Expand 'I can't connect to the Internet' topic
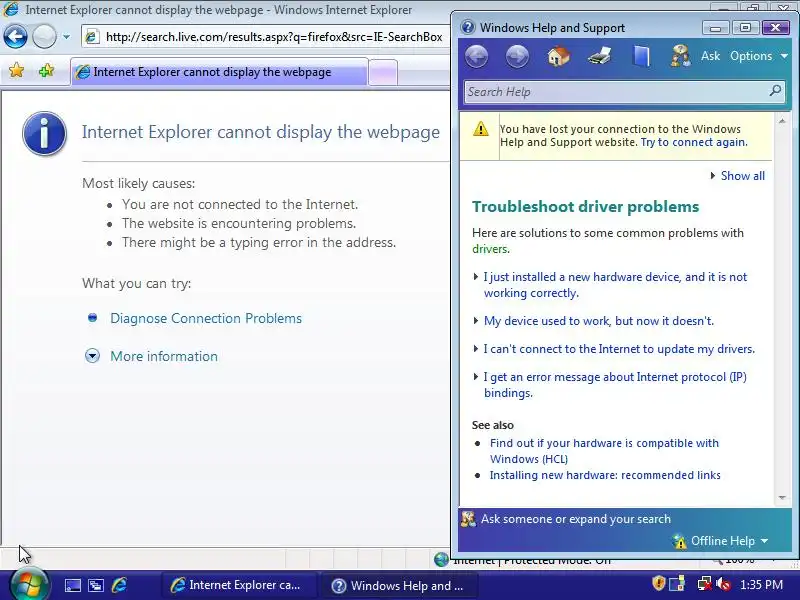This screenshot has width=800, height=600. coord(618,349)
